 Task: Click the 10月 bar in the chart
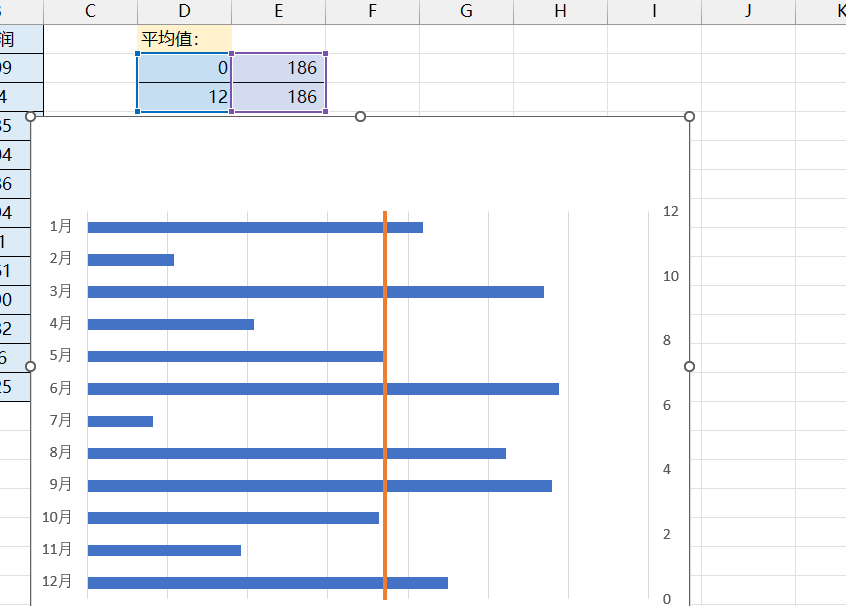[x=233, y=518]
